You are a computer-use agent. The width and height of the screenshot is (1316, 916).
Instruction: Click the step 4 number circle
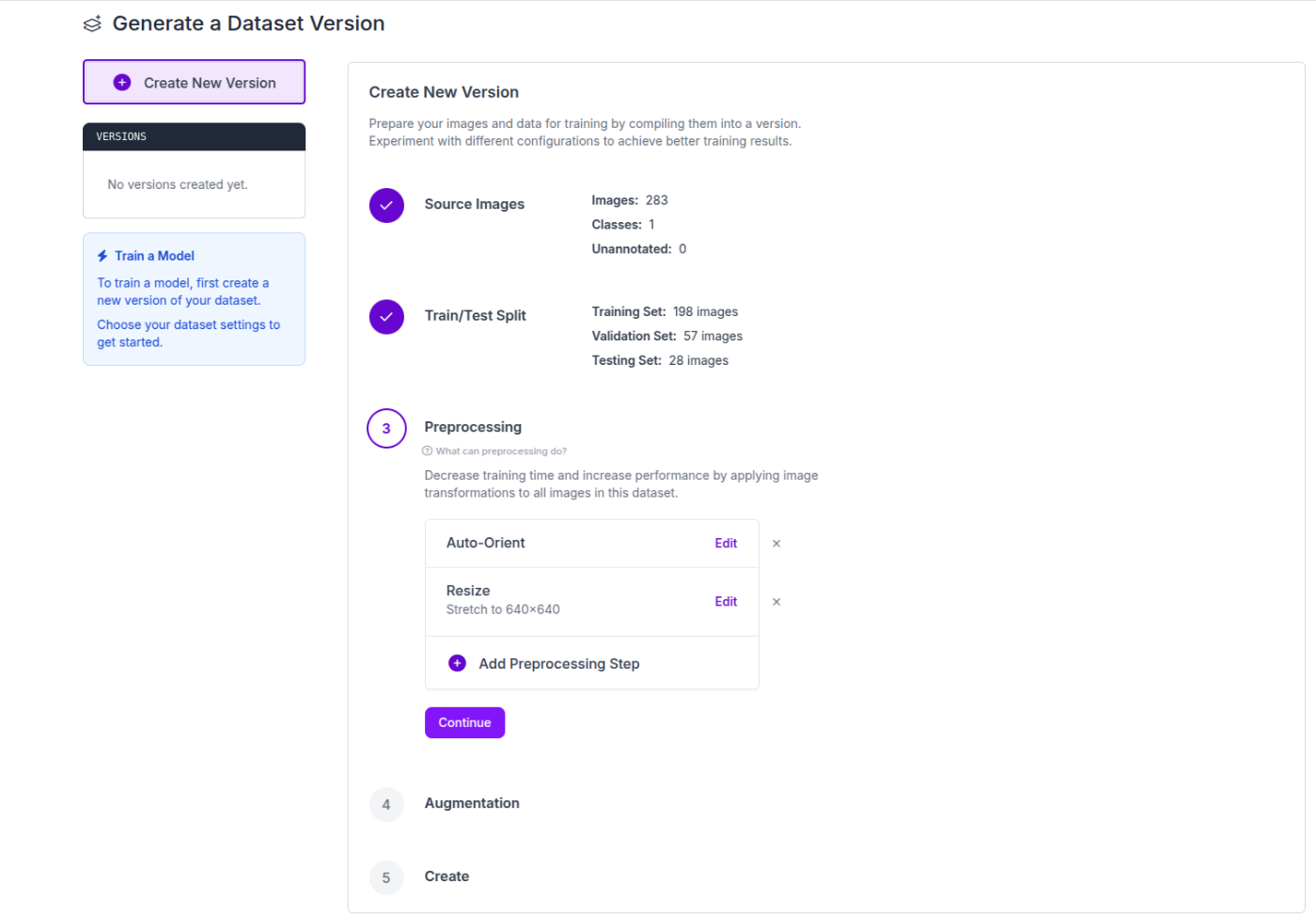(x=386, y=804)
